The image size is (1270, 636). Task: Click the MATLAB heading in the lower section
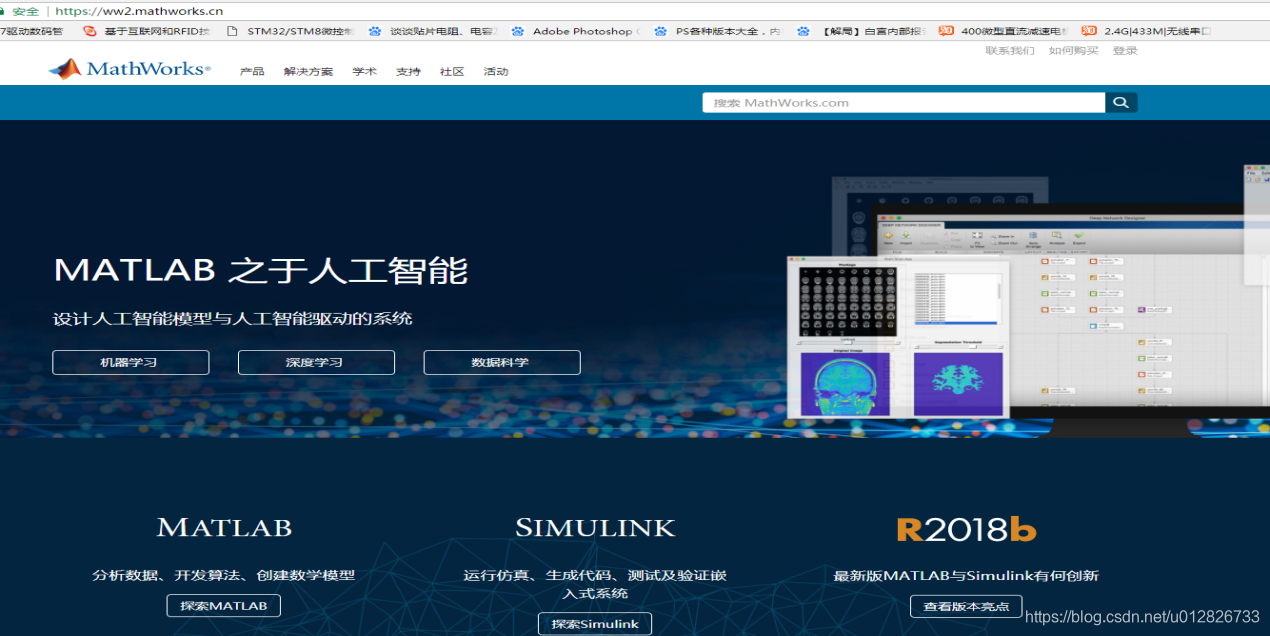[224, 527]
